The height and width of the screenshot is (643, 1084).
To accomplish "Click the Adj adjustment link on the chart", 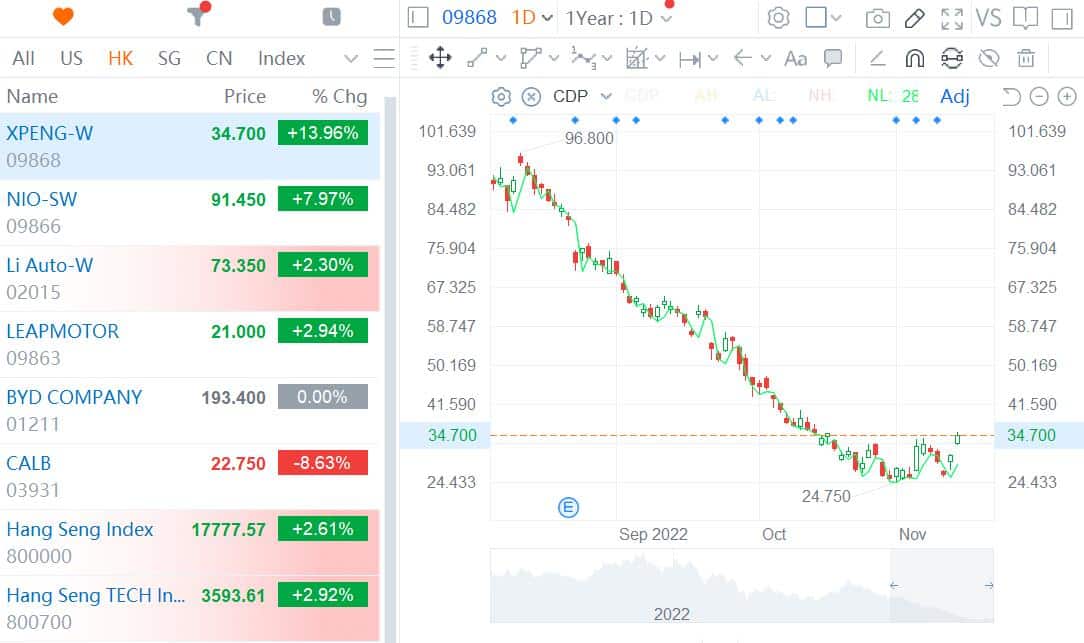I will coord(954,96).
